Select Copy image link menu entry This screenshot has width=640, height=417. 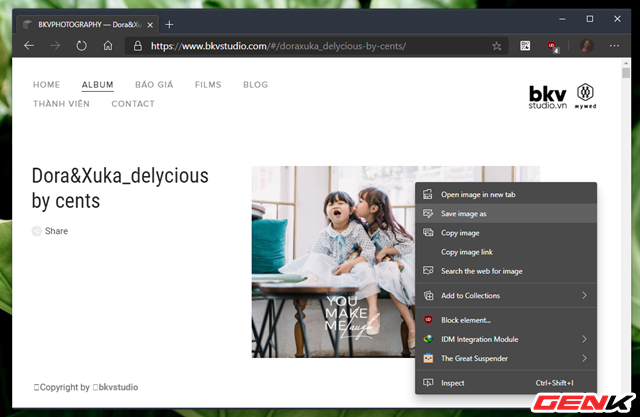(474, 252)
